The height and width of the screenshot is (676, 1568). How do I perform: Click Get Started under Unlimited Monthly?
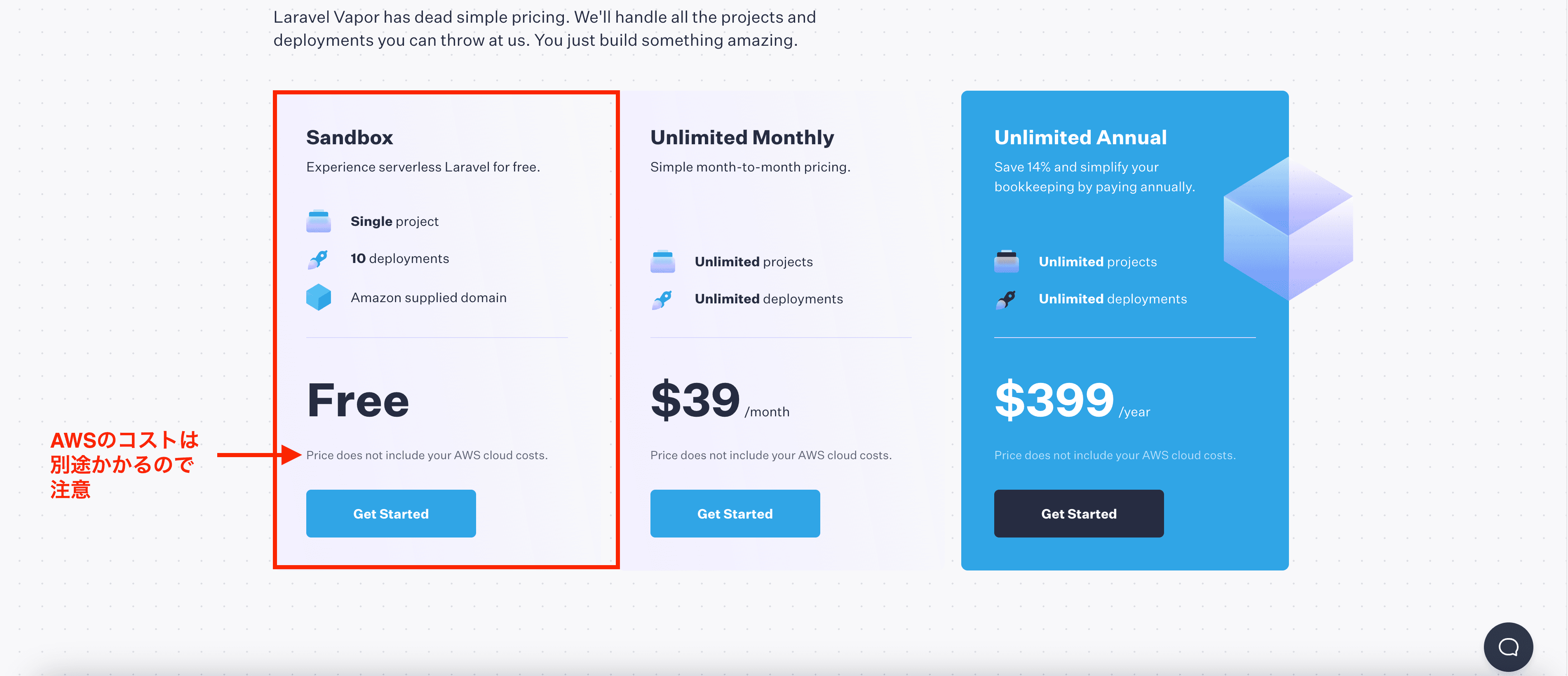735,513
